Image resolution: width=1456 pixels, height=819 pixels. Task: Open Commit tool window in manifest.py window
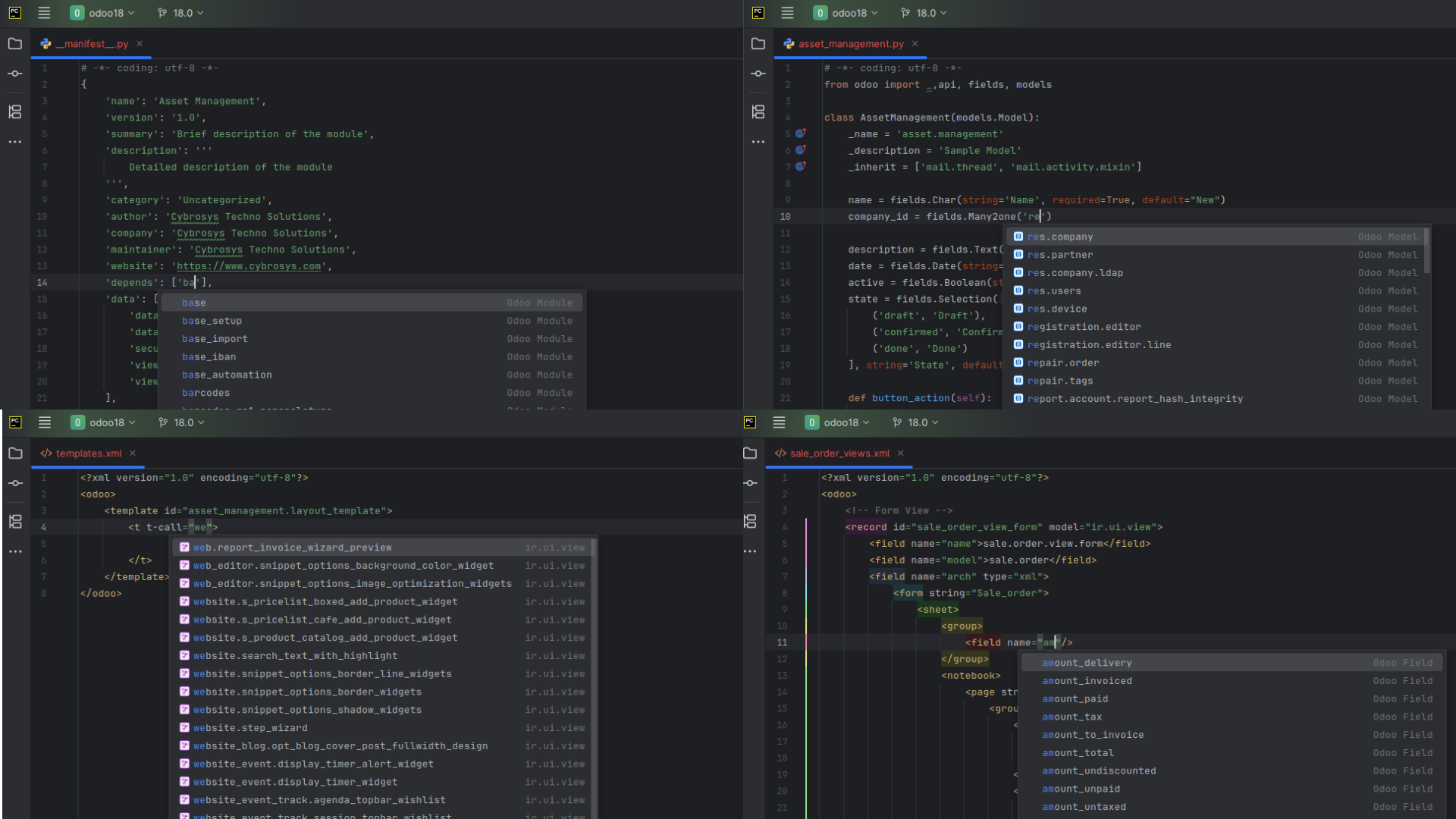point(15,74)
